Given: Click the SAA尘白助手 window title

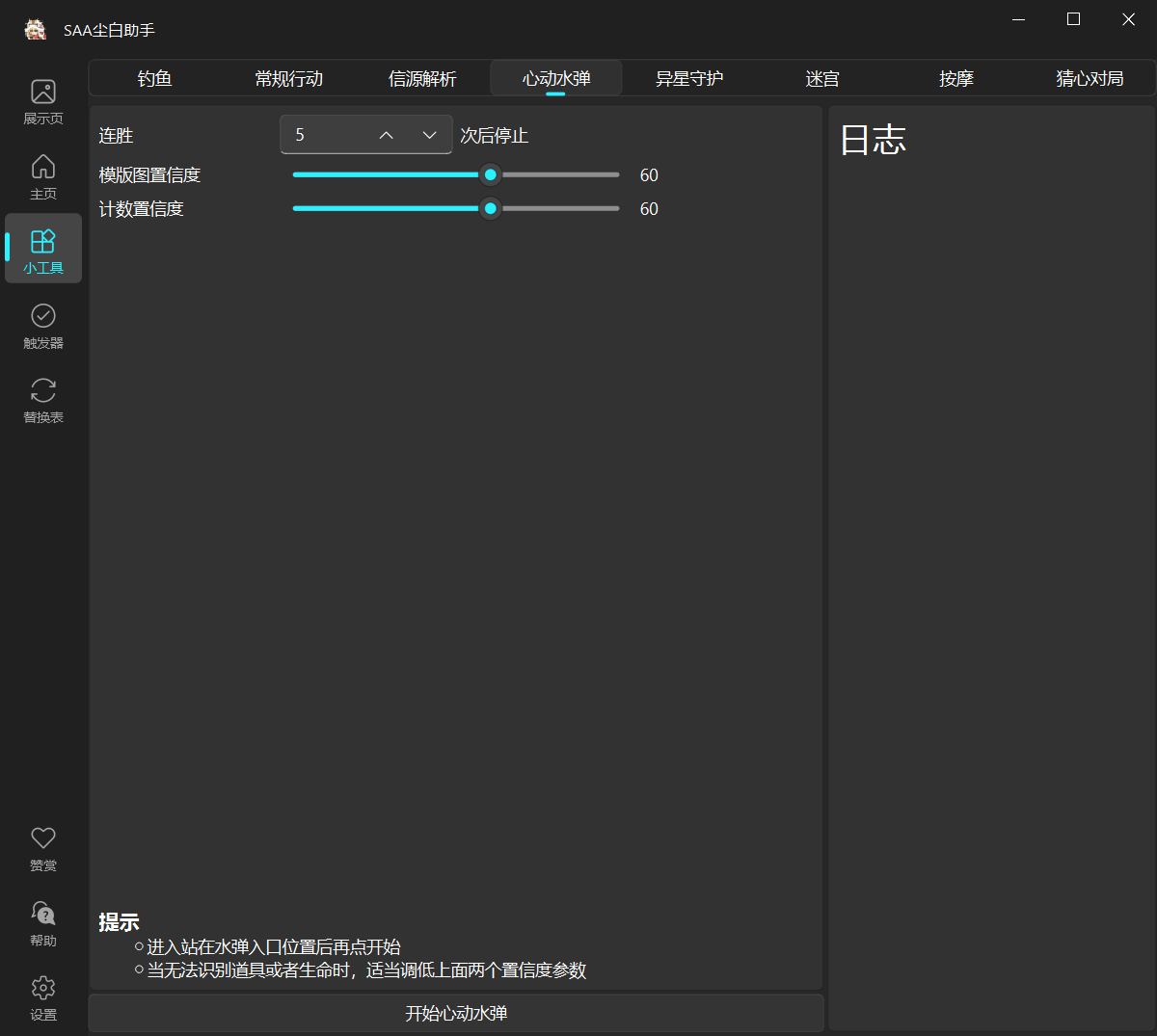Looking at the screenshot, I should click(109, 30).
